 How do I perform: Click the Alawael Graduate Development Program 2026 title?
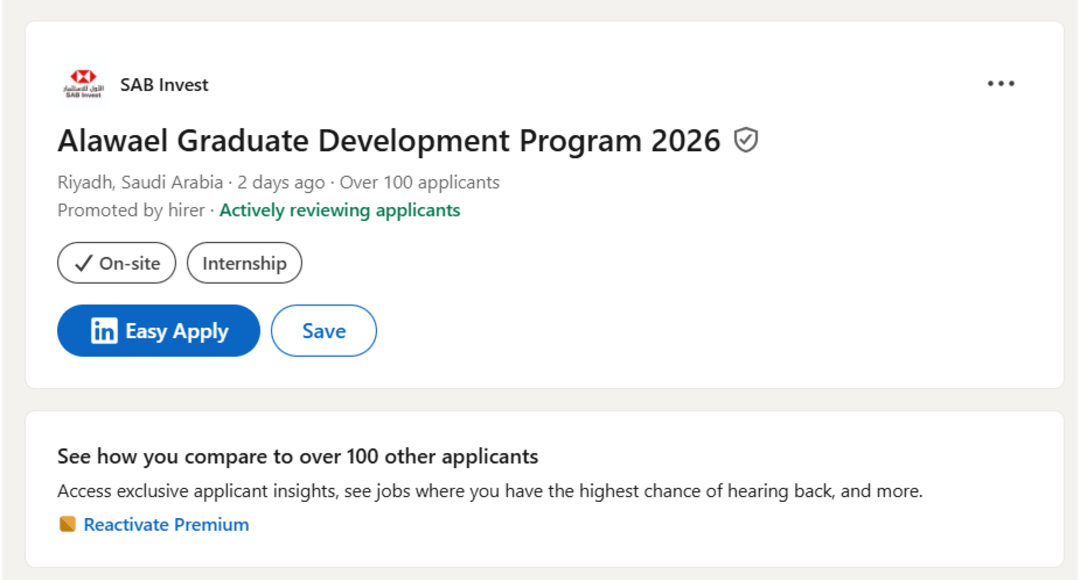[x=388, y=141]
